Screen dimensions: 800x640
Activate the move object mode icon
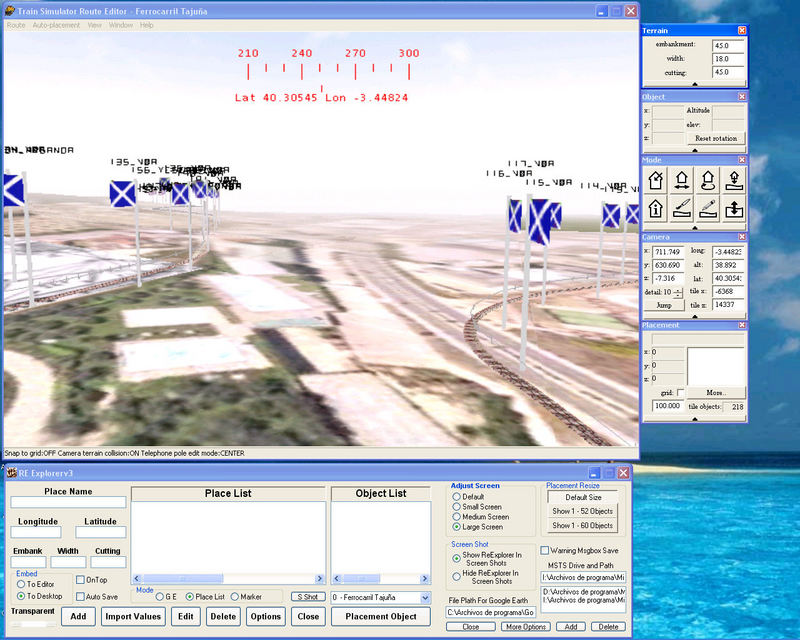tap(681, 181)
